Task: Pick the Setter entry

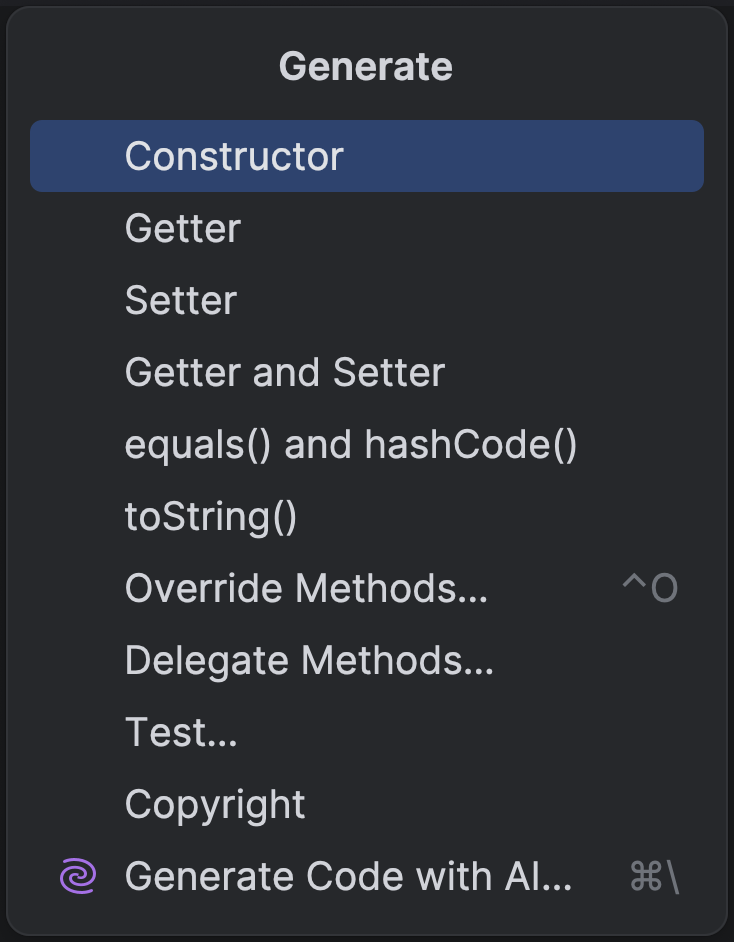Action: pos(181,300)
